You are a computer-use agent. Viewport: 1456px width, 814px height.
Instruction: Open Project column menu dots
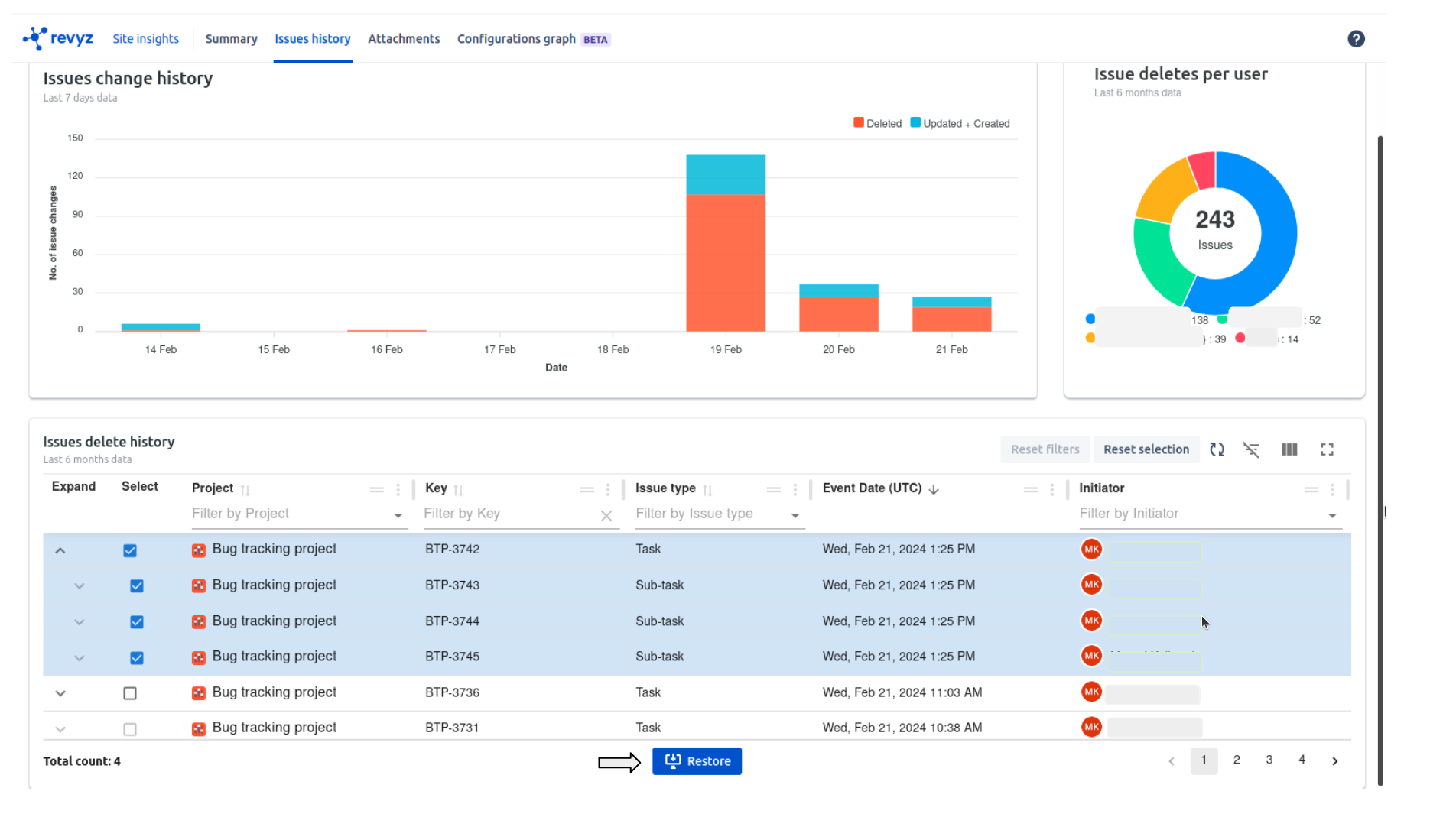[398, 489]
